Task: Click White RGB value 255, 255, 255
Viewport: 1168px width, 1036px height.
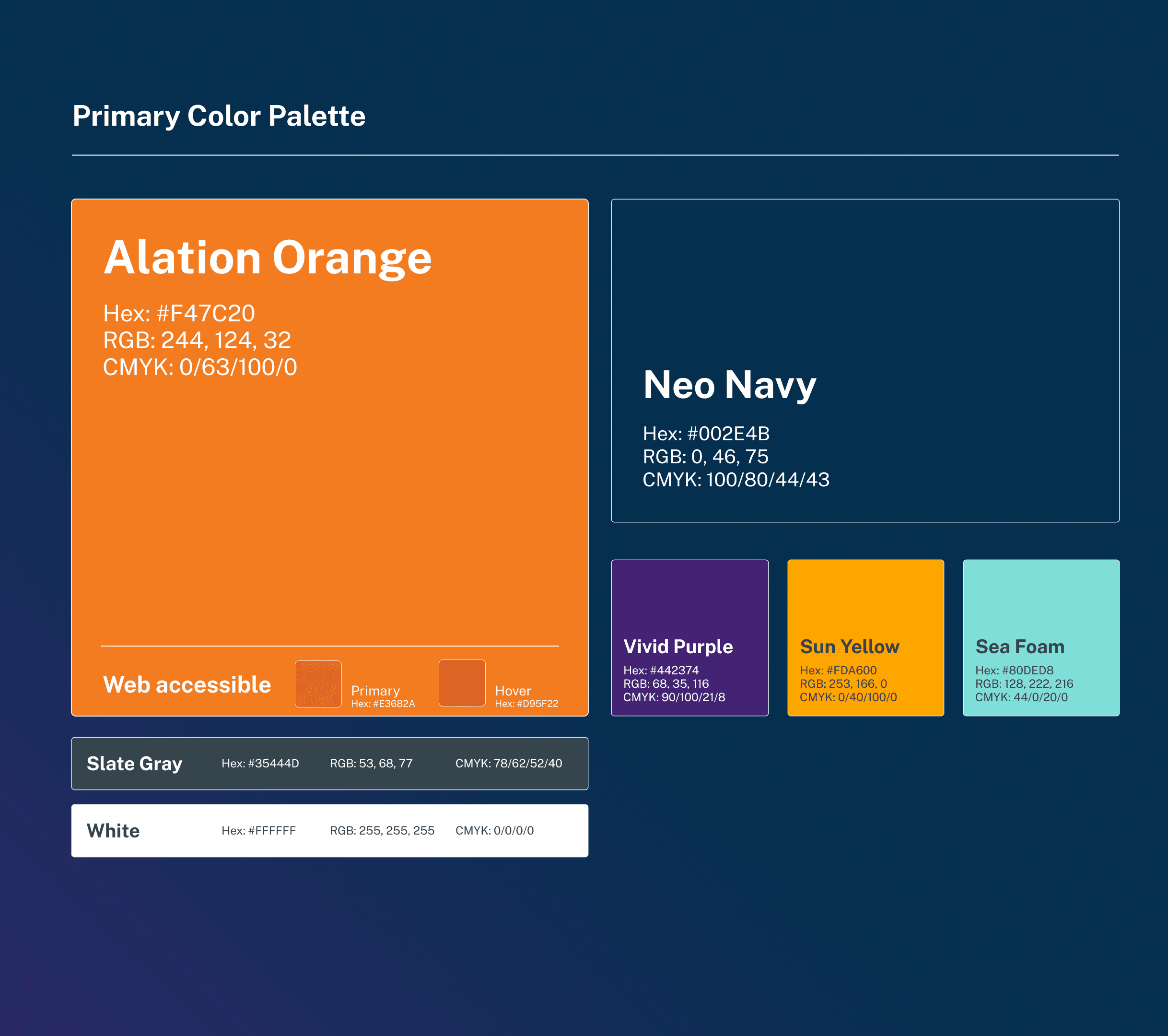Action: pyautogui.click(x=382, y=831)
